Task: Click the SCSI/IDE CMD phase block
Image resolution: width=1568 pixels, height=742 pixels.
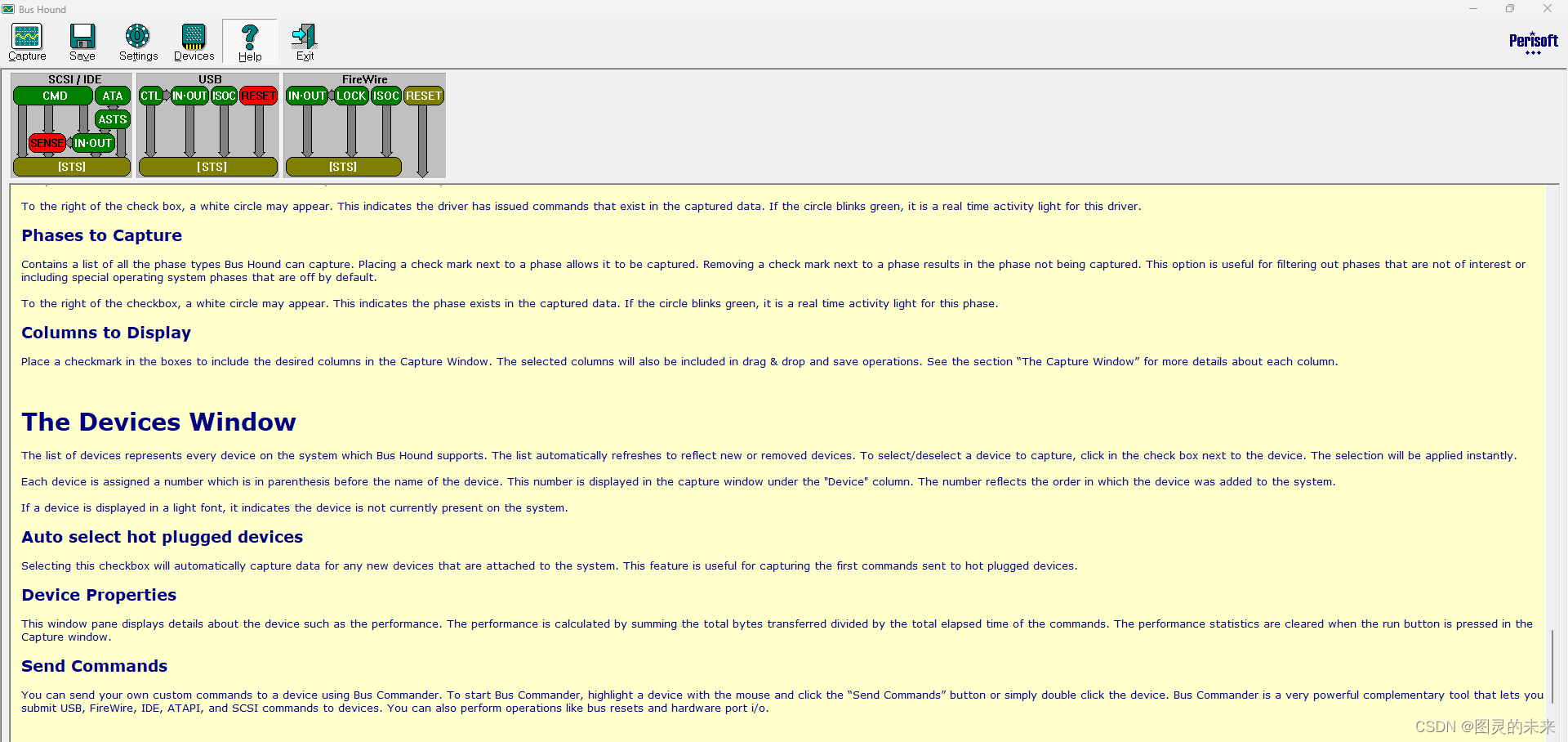Action: click(54, 96)
